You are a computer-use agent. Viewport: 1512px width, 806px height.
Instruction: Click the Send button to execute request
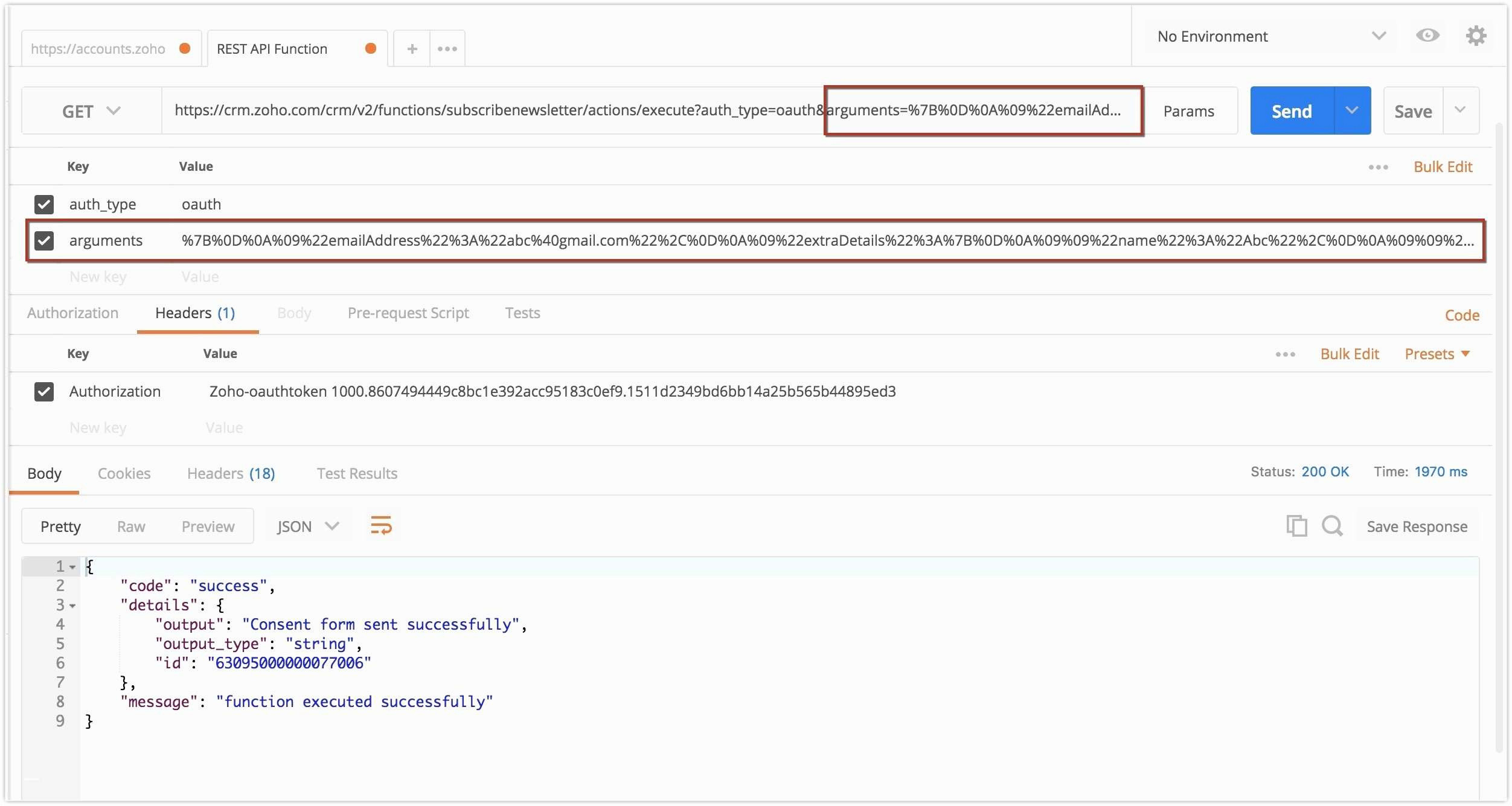(x=1291, y=110)
